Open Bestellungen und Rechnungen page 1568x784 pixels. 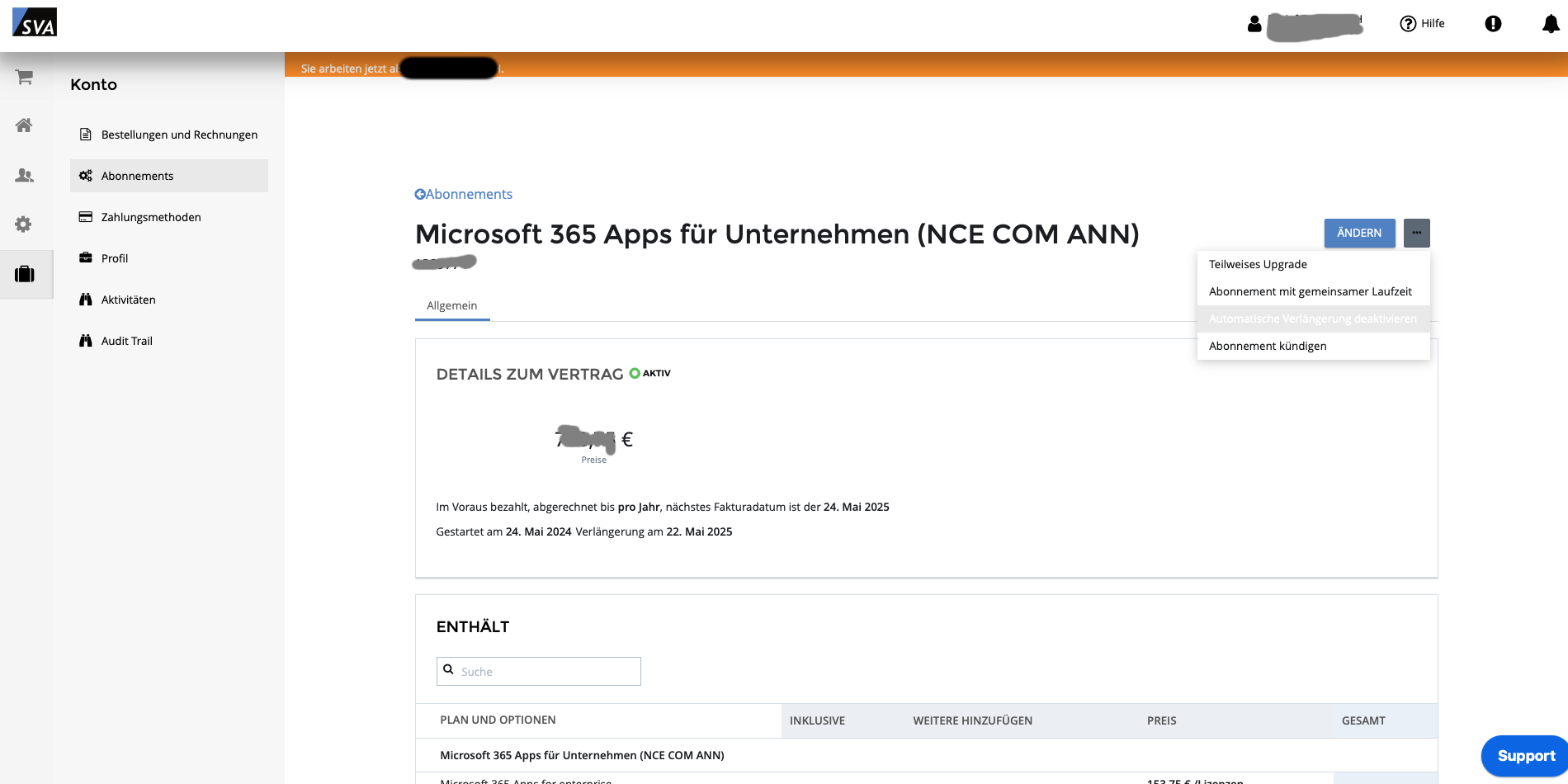[179, 135]
